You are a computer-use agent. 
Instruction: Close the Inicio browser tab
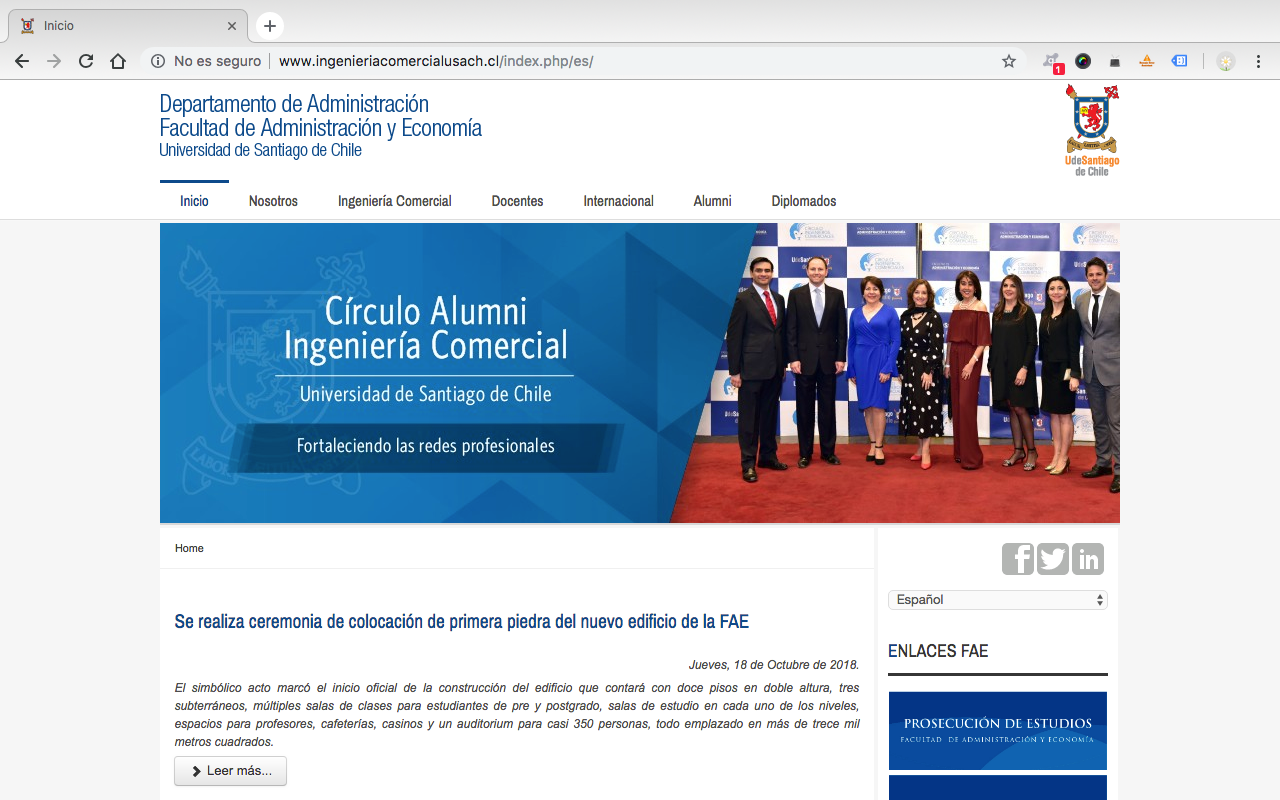coord(232,26)
